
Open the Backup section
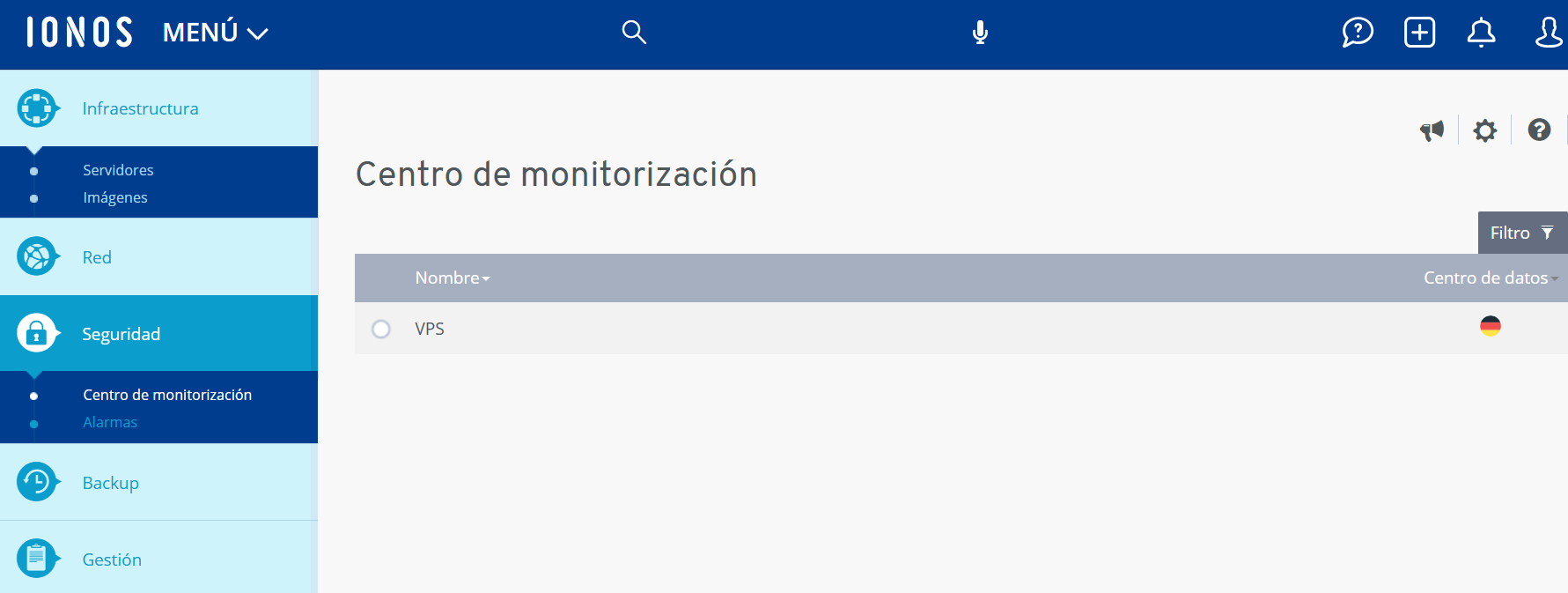pos(109,482)
